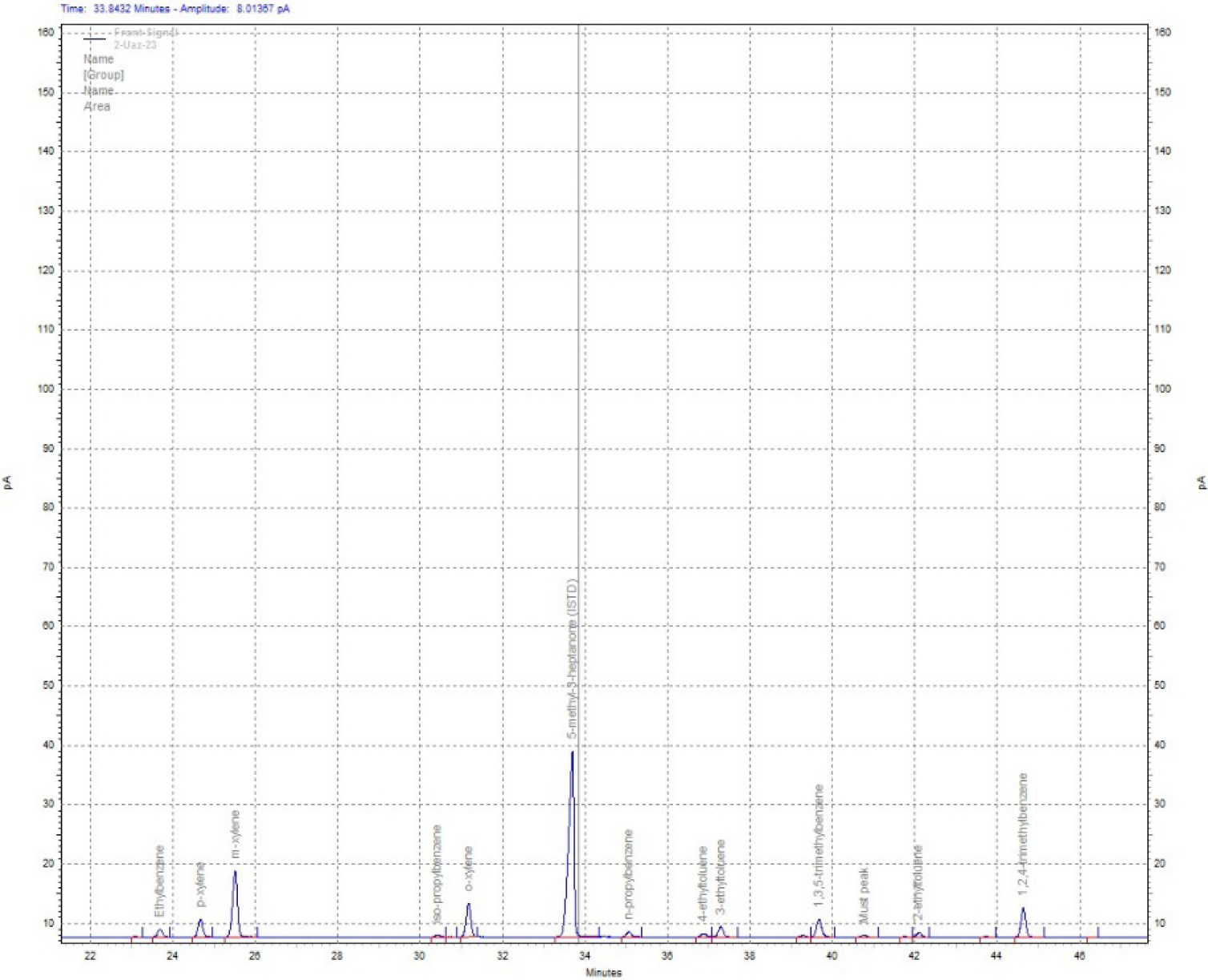1208x980 pixels.
Task: Click the Minutes x-axis title
Action: click(x=603, y=973)
